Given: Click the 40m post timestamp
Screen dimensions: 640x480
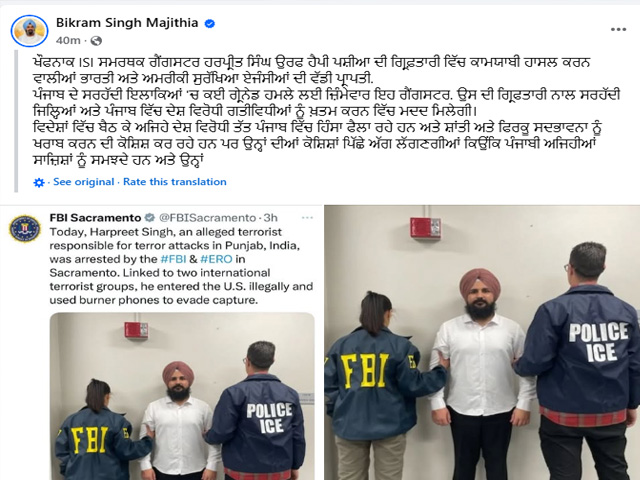Looking at the screenshot, I should pos(68,40).
